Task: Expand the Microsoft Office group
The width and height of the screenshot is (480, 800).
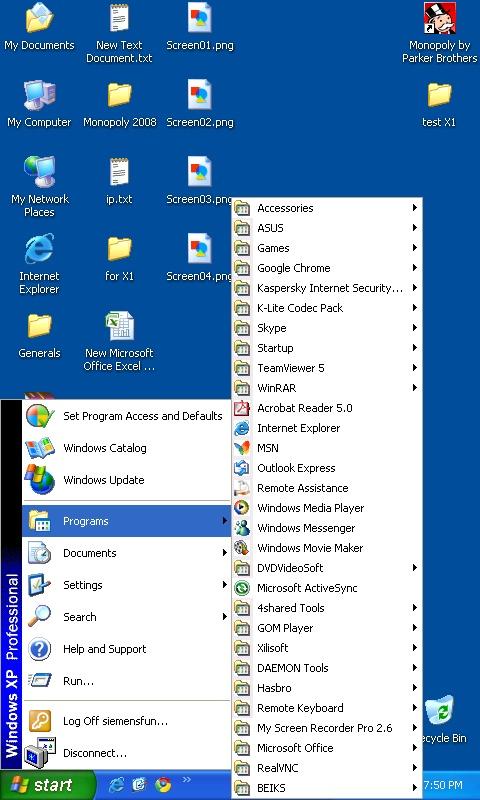Action: [327, 748]
